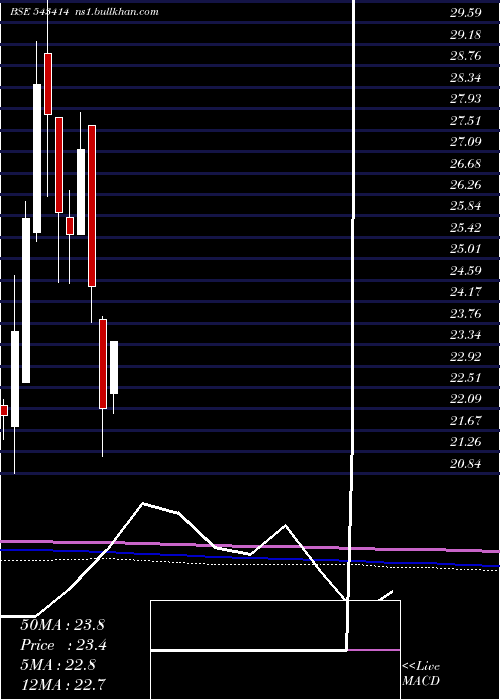Click the ns1.bullkhan.com source label

(x=115, y=12)
